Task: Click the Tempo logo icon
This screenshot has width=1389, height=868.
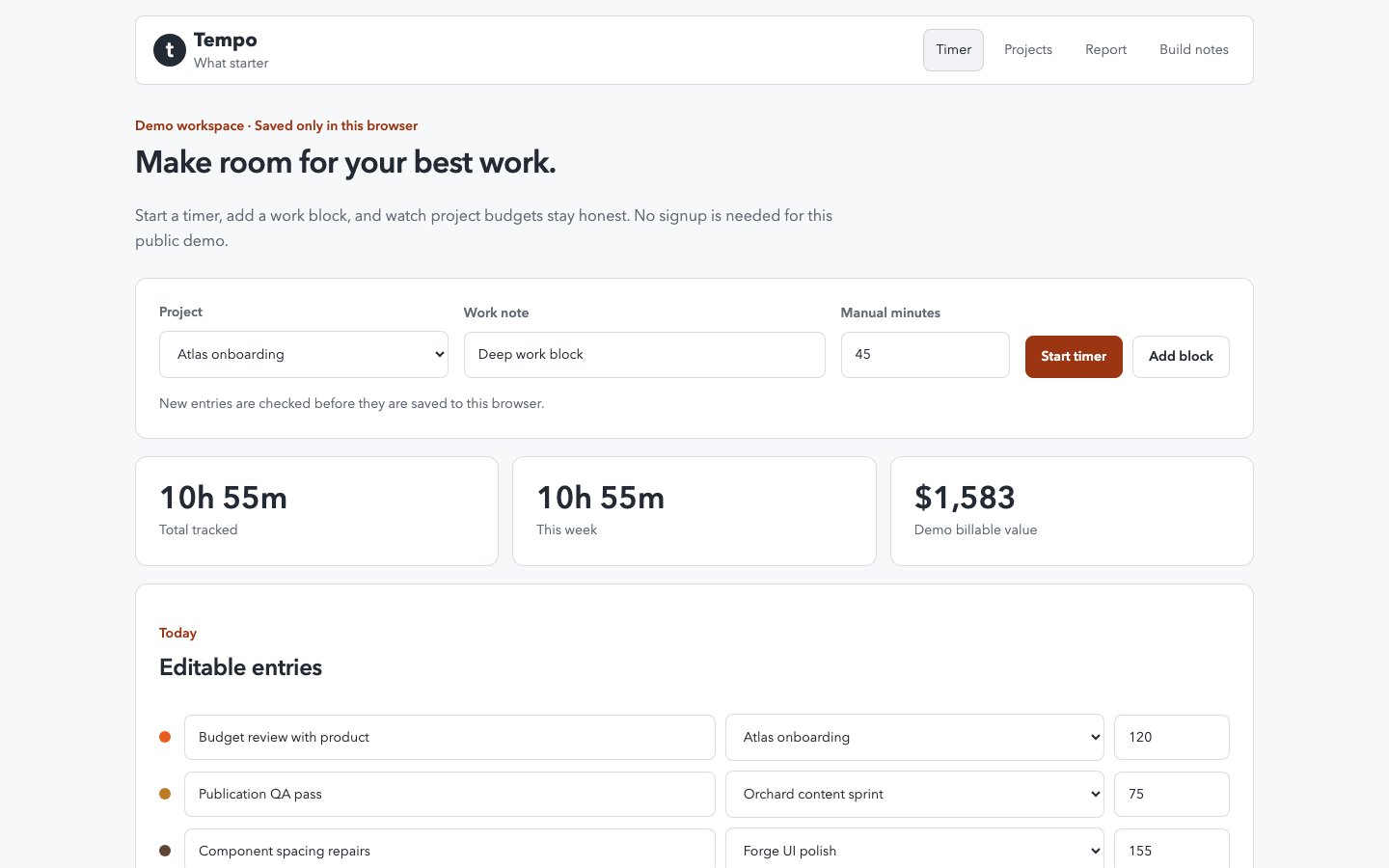Action: 170,50
